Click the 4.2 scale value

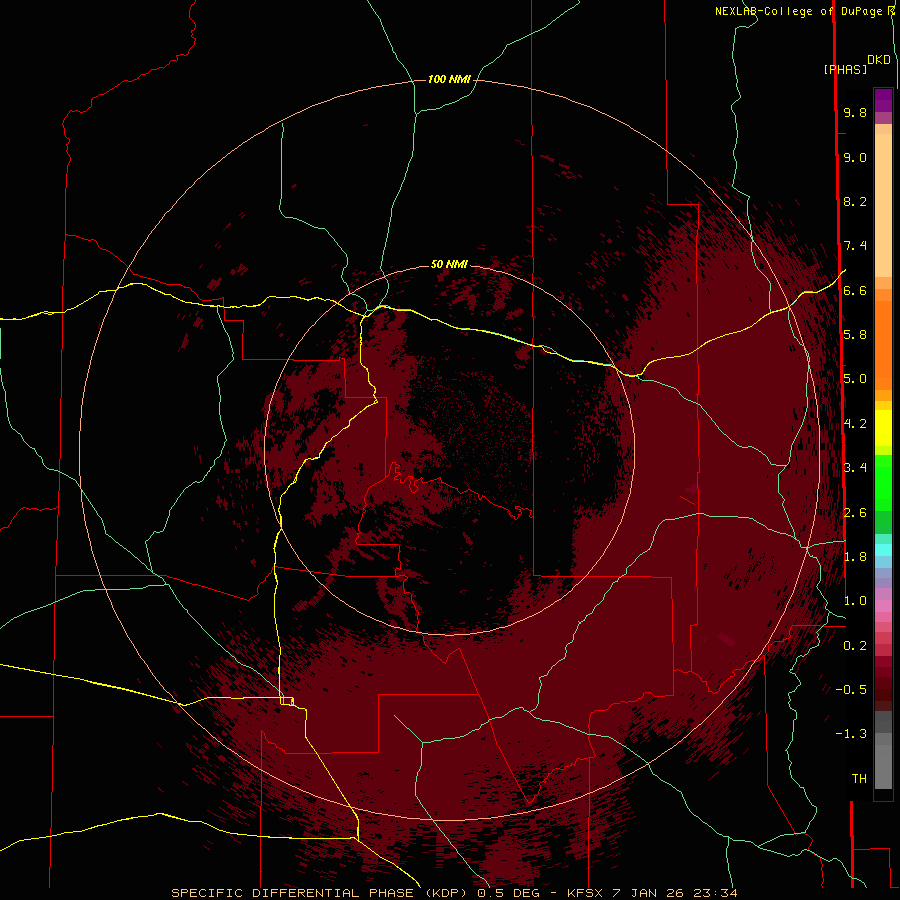tap(855, 424)
